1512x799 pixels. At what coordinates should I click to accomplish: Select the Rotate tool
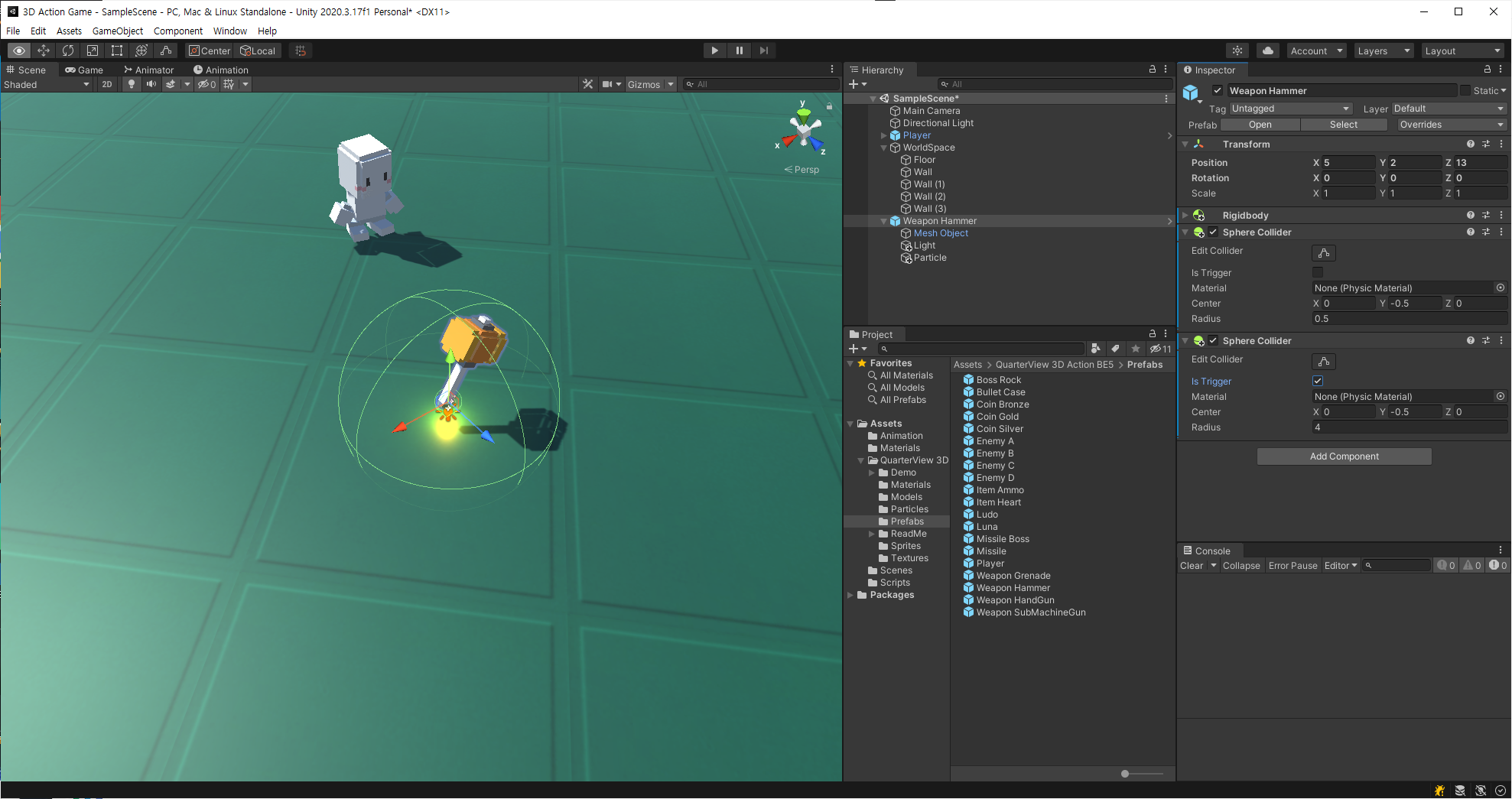click(68, 50)
